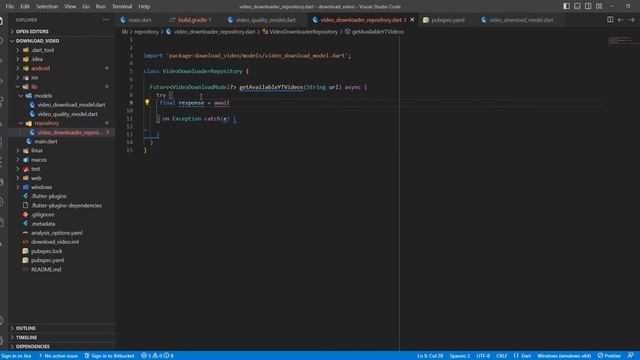
Task: Open the Selection menu
Action: [47, 6]
